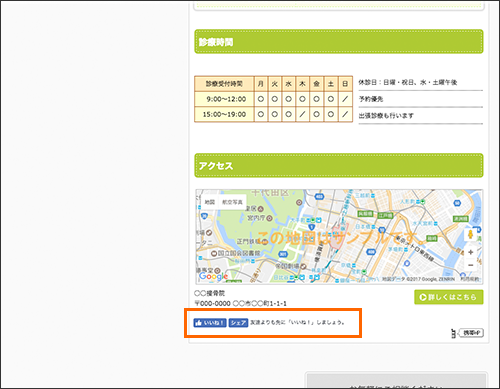Click the 予約優先 note text

coord(371,99)
